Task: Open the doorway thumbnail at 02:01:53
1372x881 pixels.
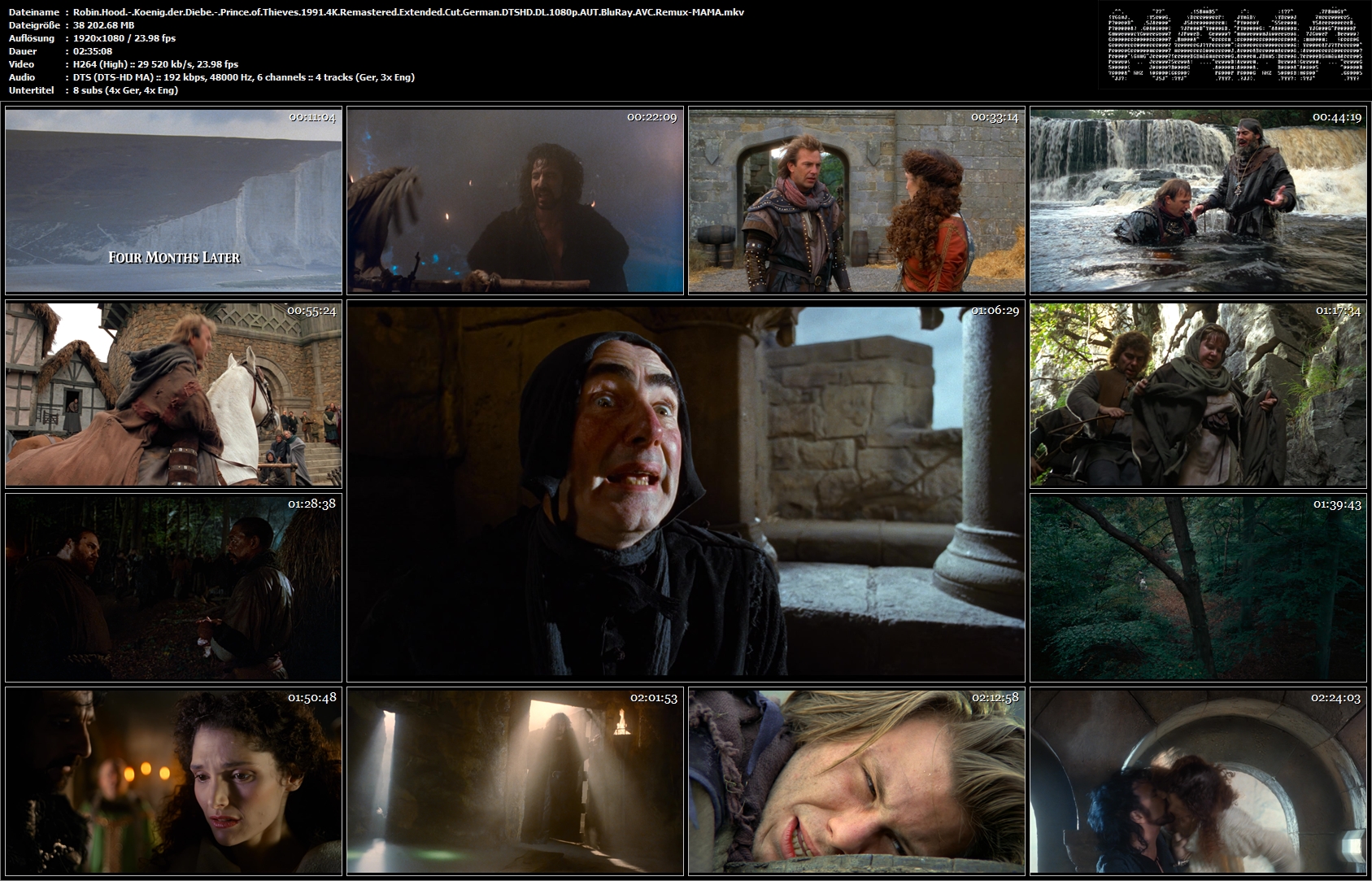Action: point(515,781)
